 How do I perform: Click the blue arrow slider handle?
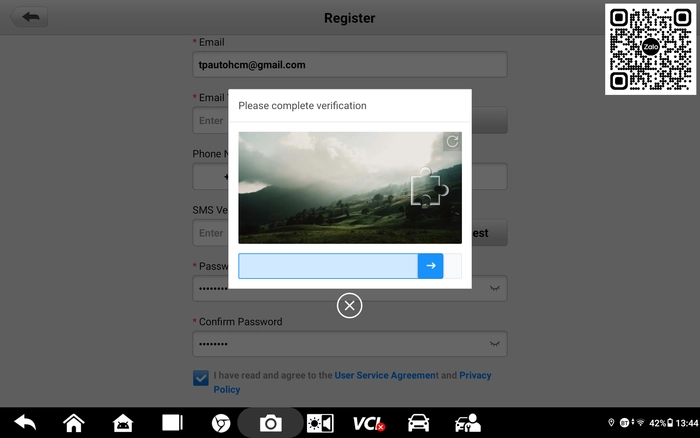tap(430, 266)
